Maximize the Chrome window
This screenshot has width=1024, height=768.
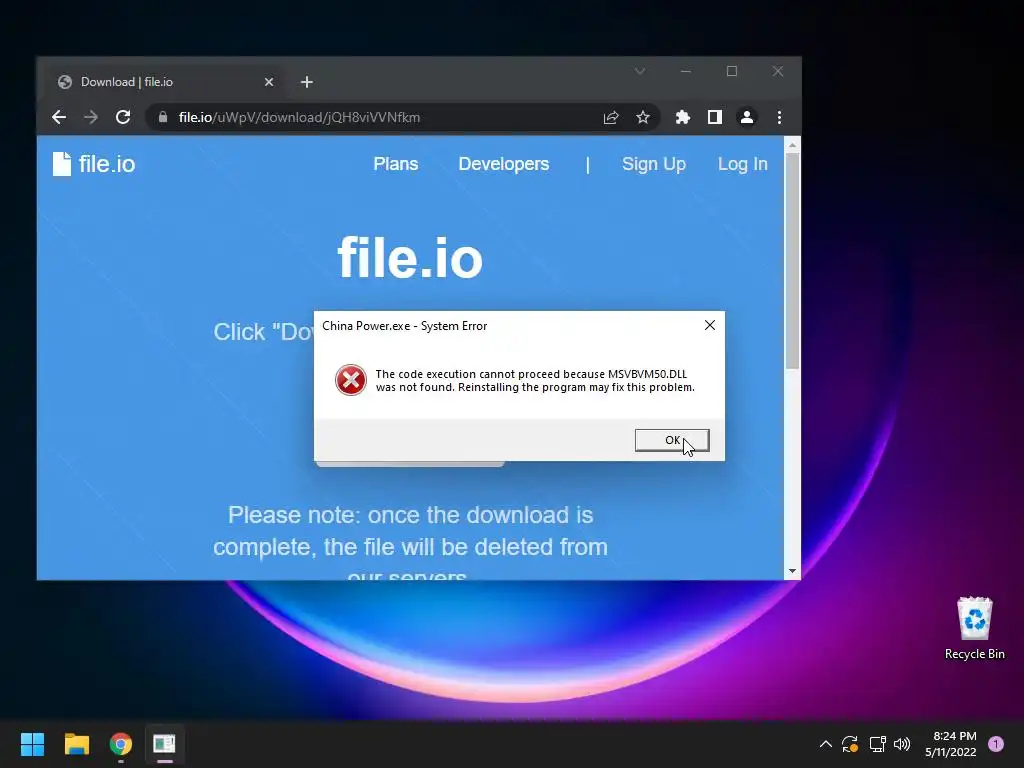pyautogui.click(x=732, y=71)
